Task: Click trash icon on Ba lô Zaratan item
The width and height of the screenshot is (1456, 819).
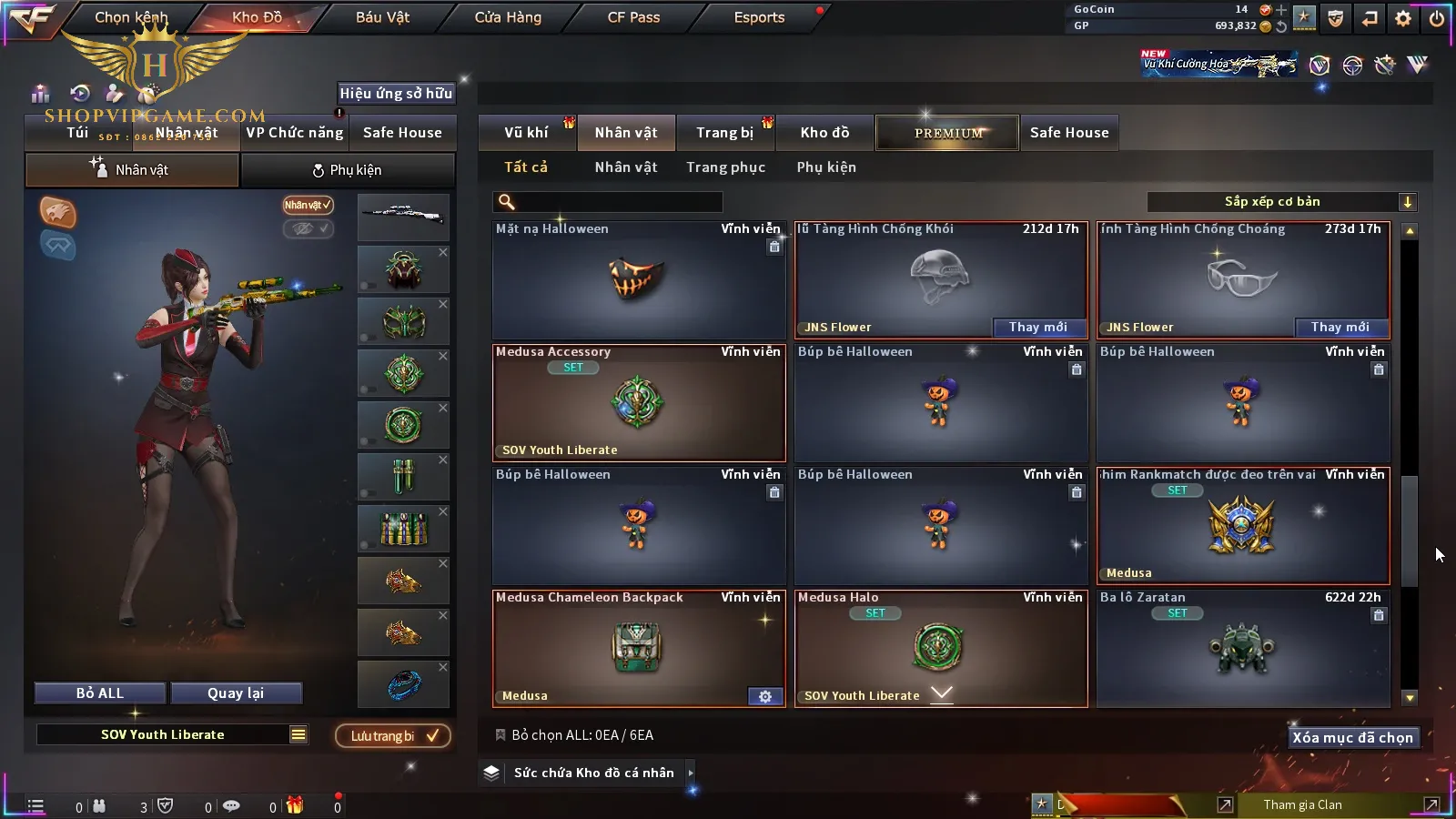Action: (x=1379, y=615)
